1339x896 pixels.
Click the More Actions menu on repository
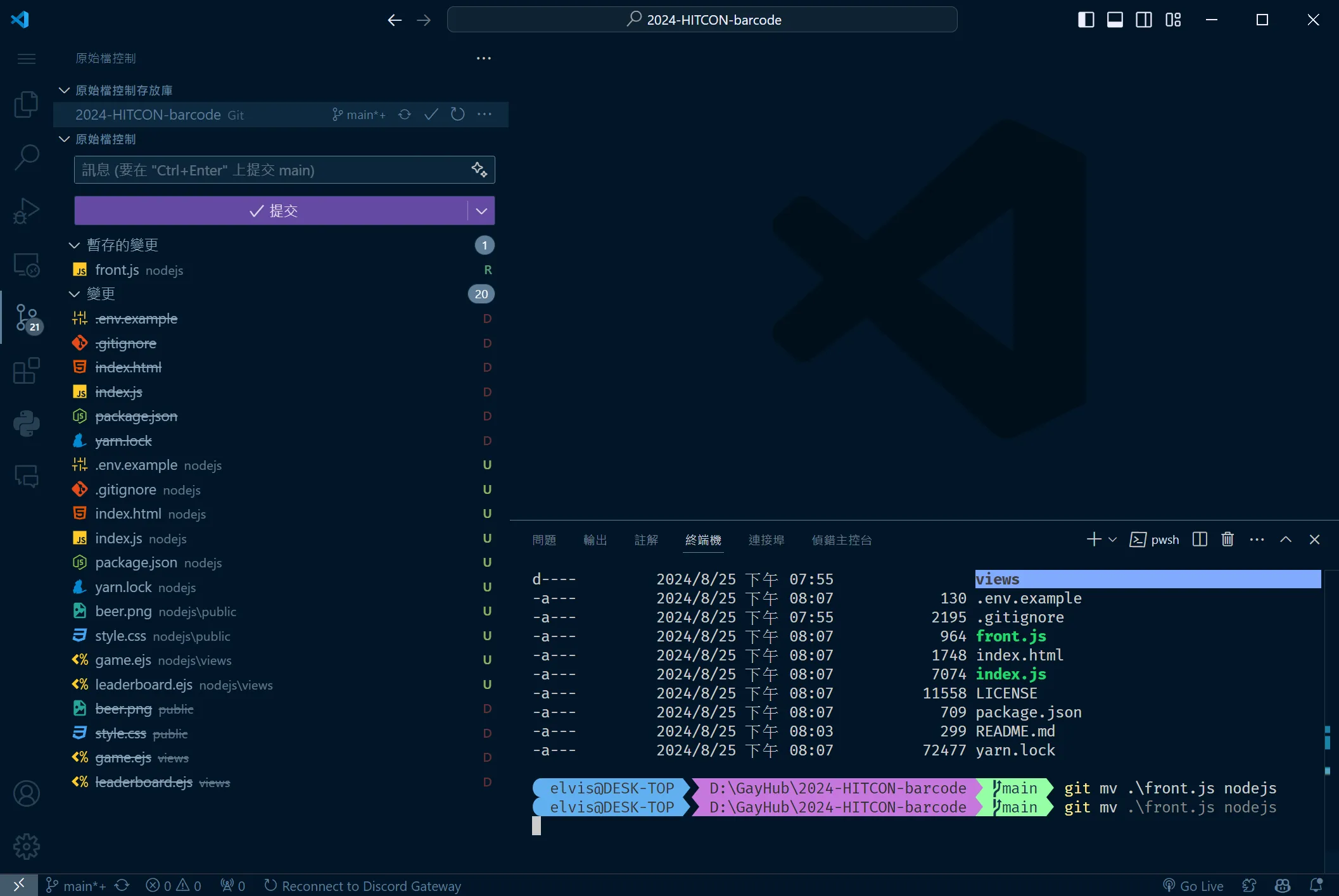point(485,113)
